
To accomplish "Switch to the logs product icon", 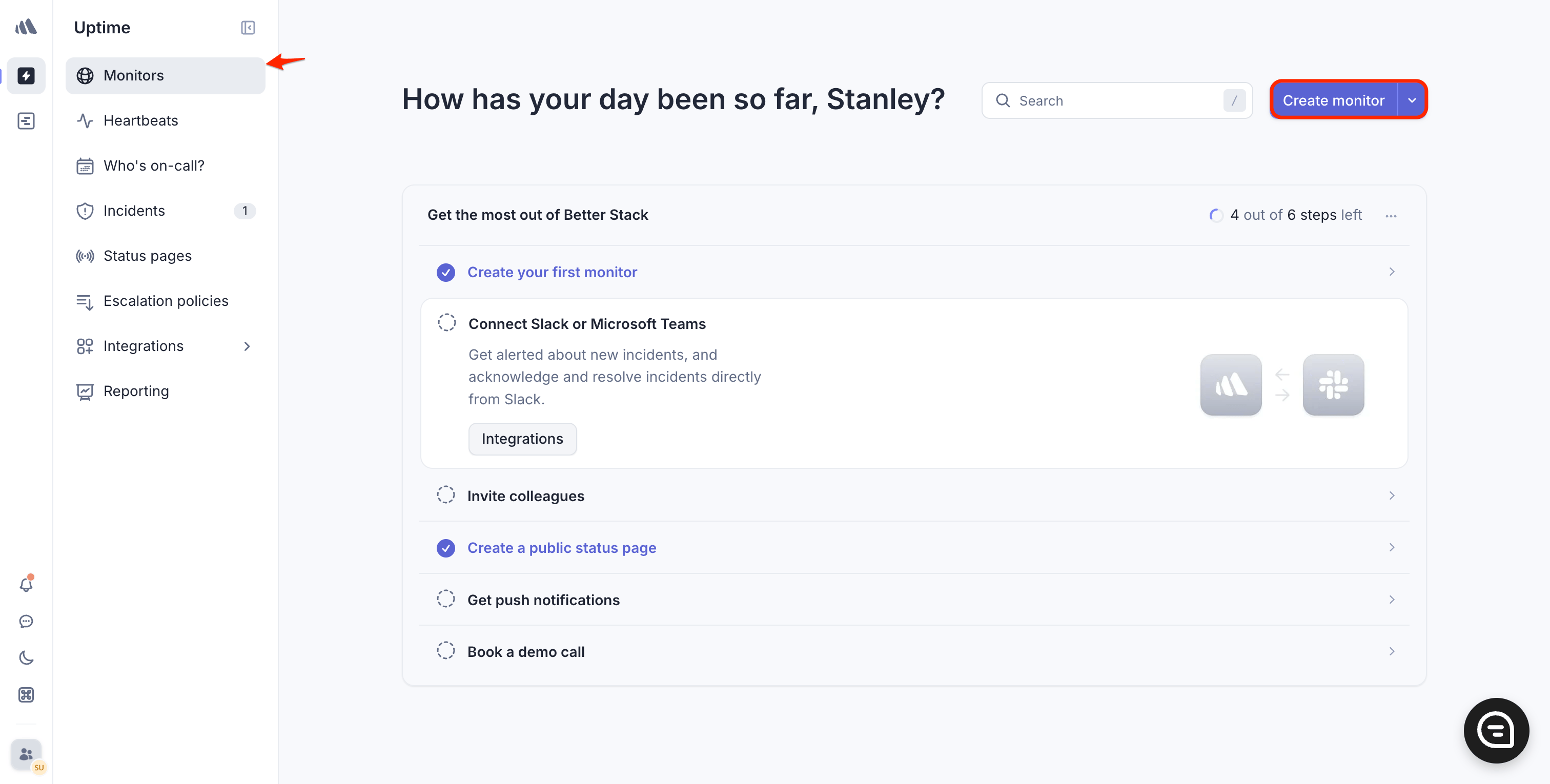I will click(x=26, y=121).
